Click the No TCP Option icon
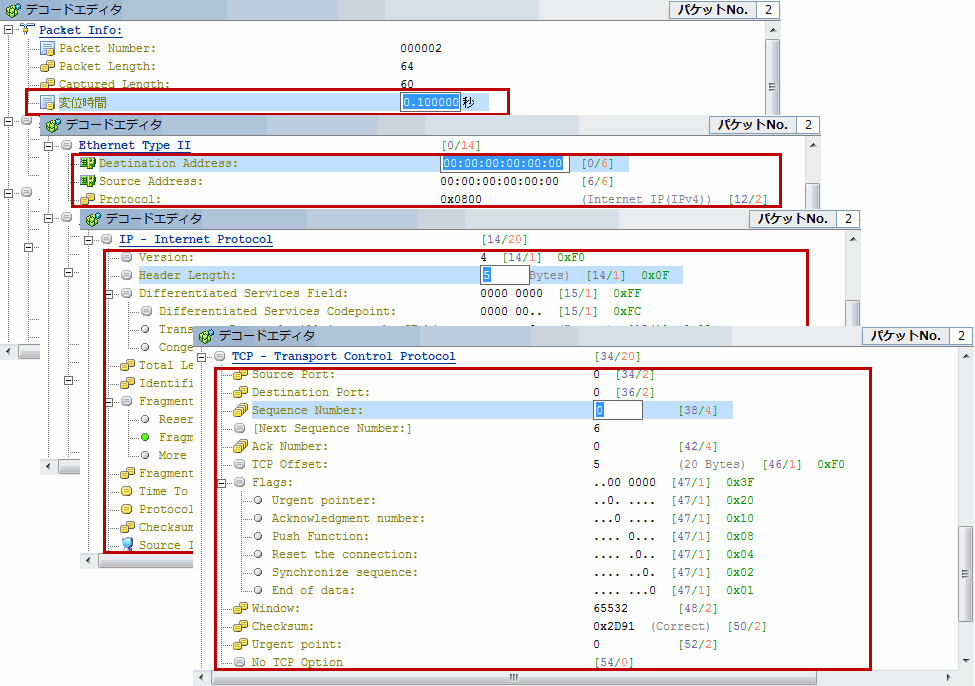 [240, 662]
